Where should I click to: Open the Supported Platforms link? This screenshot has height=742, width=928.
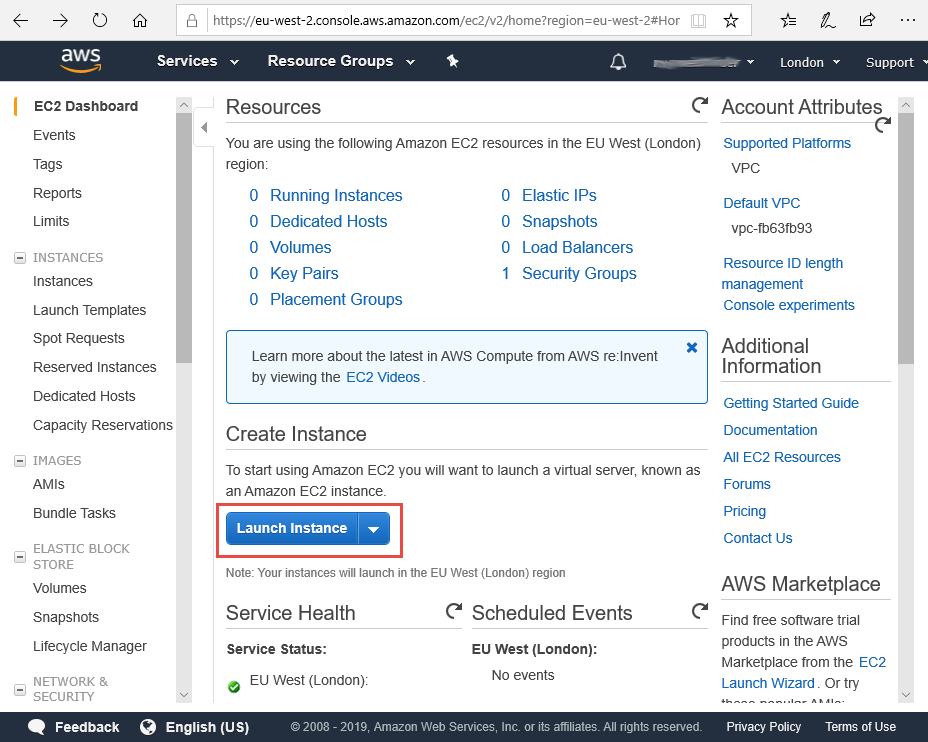pyautogui.click(x=787, y=143)
